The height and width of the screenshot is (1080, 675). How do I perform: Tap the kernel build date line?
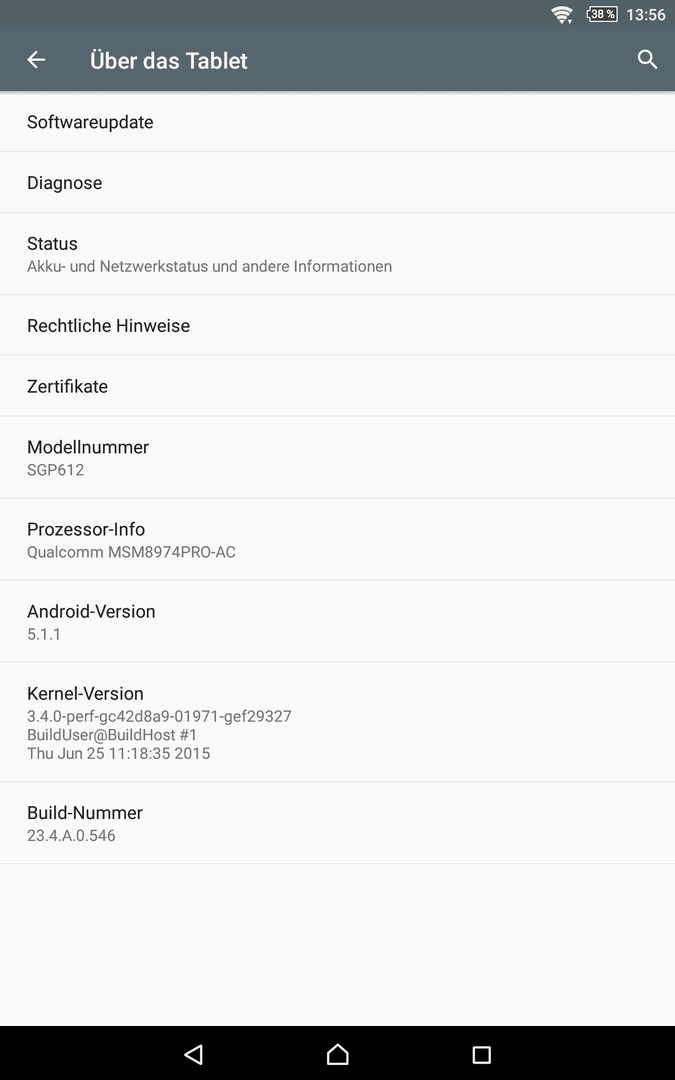pos(118,754)
